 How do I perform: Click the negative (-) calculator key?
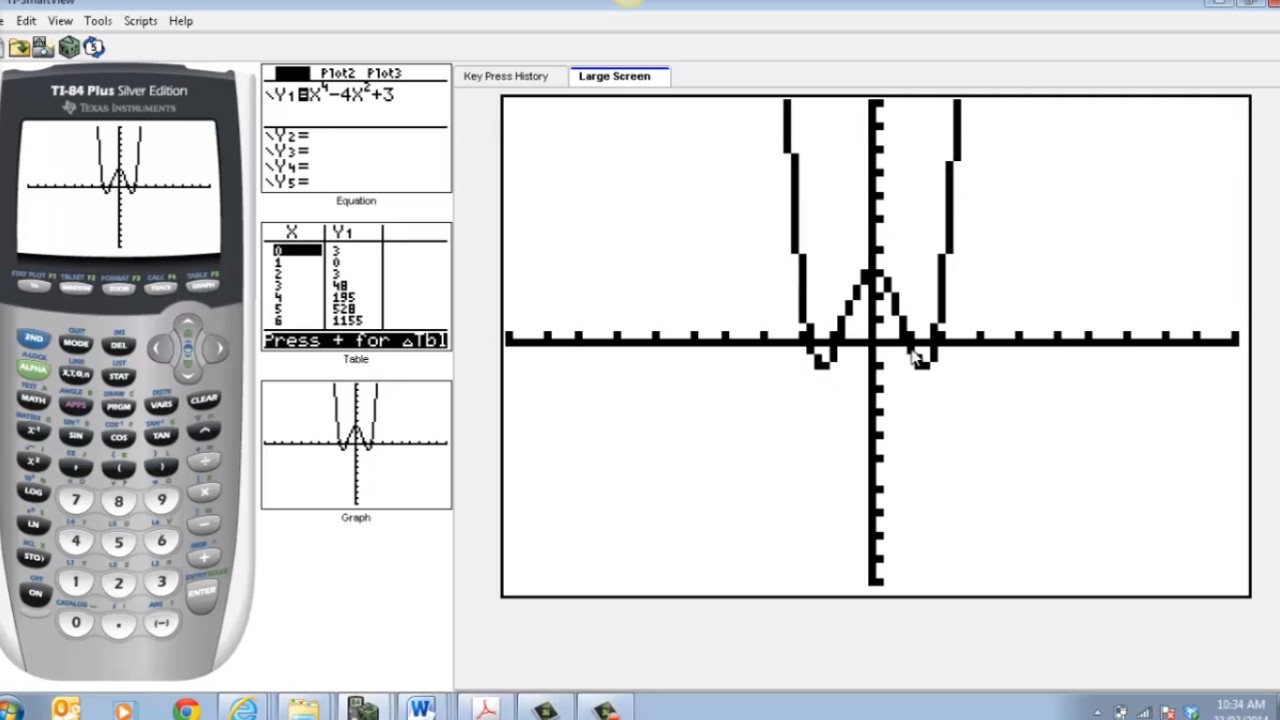pyautogui.click(x=161, y=623)
